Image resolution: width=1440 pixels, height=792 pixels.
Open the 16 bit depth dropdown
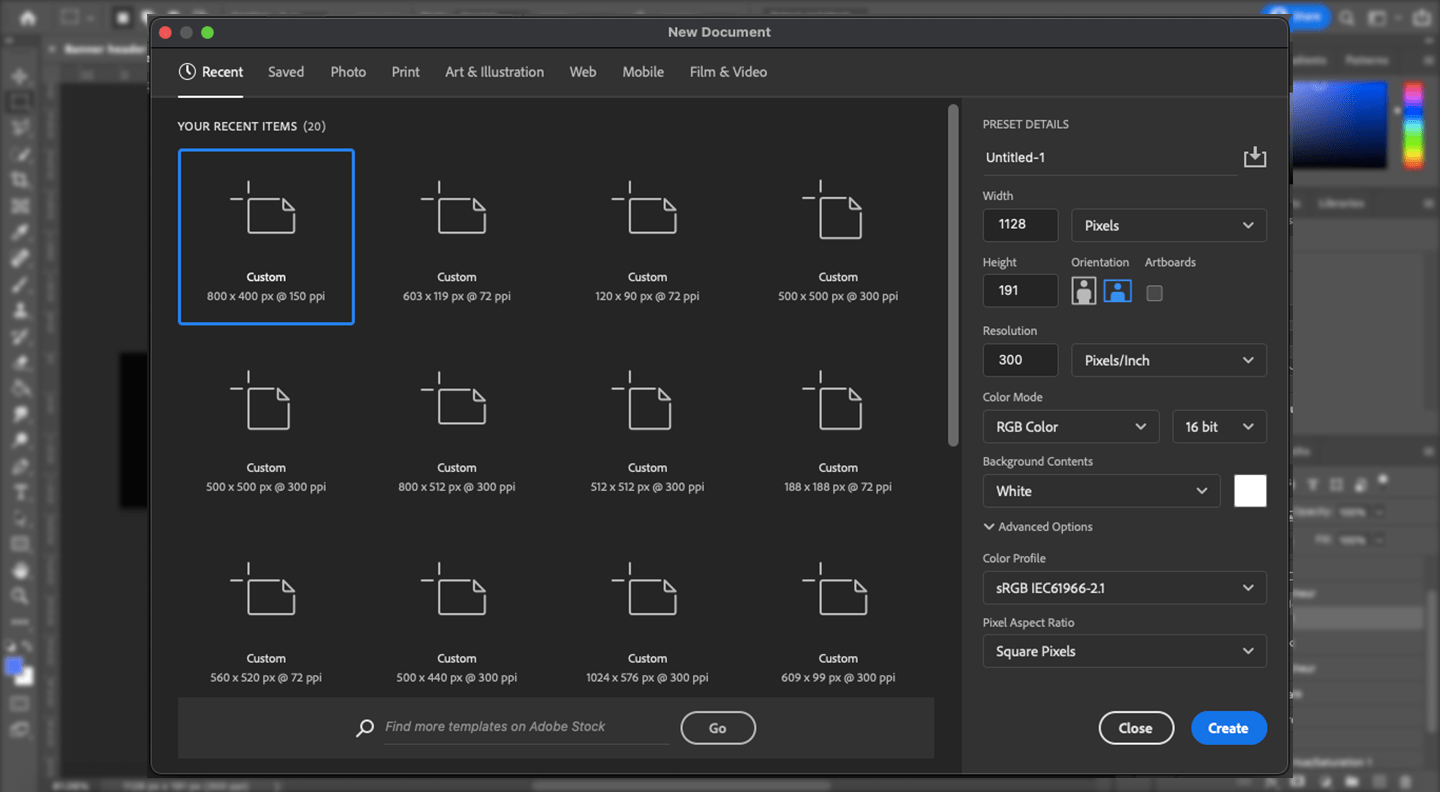click(x=1219, y=426)
